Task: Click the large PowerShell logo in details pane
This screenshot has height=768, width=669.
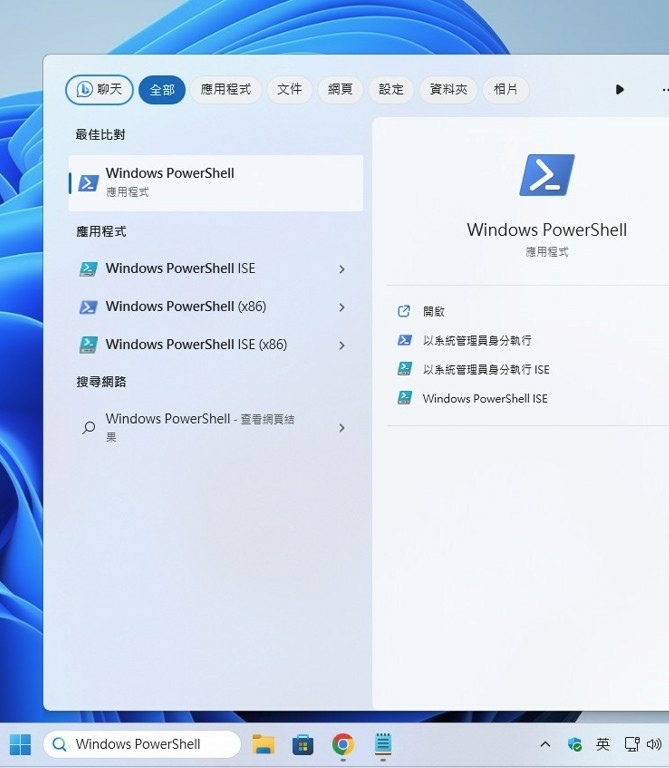Action: click(x=547, y=175)
